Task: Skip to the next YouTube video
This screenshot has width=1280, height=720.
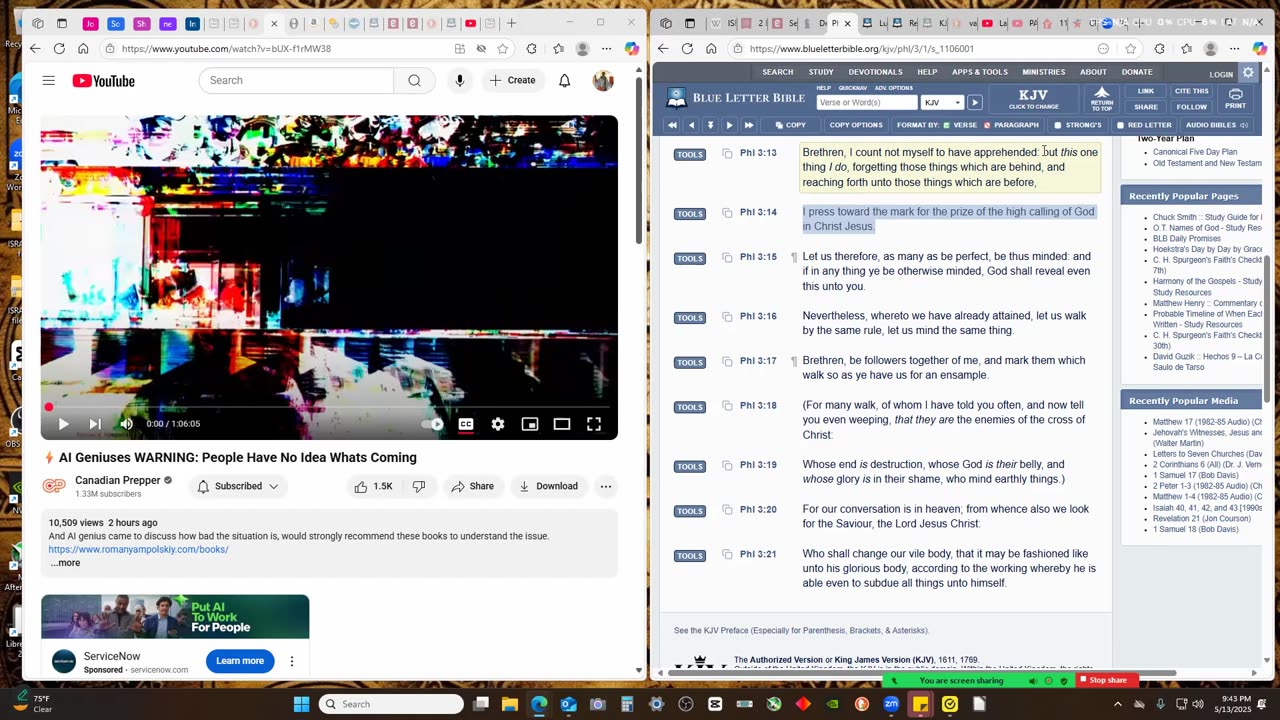Action: click(x=95, y=424)
